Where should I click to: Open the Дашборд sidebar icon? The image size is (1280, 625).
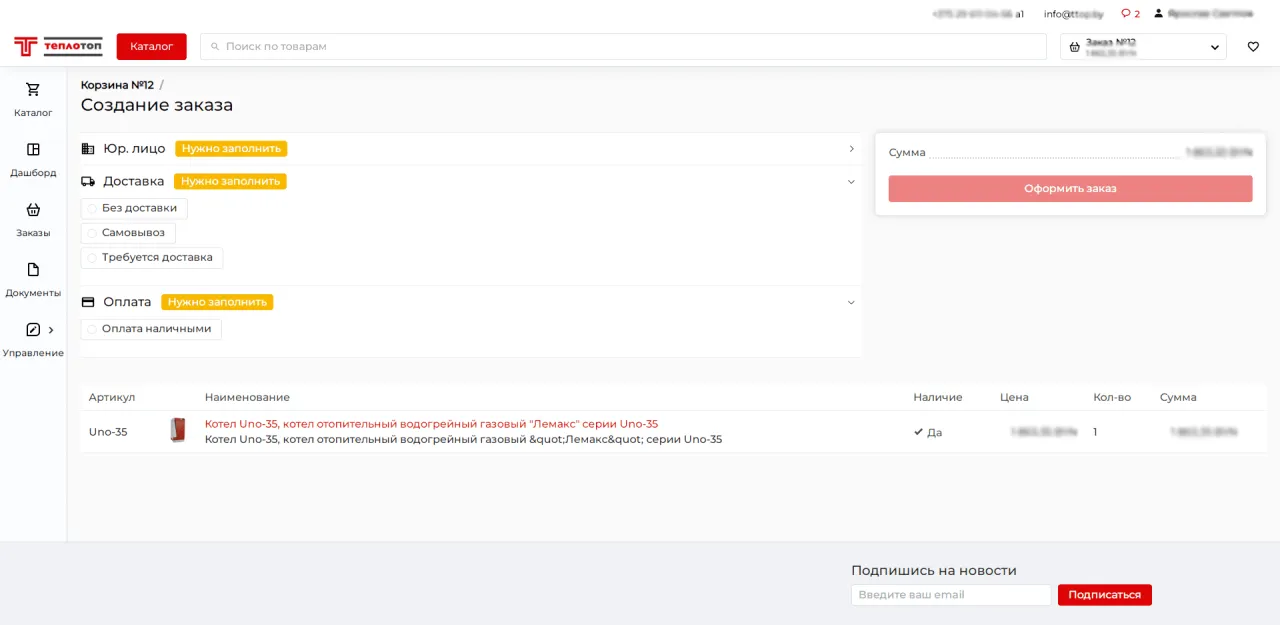pos(33,150)
